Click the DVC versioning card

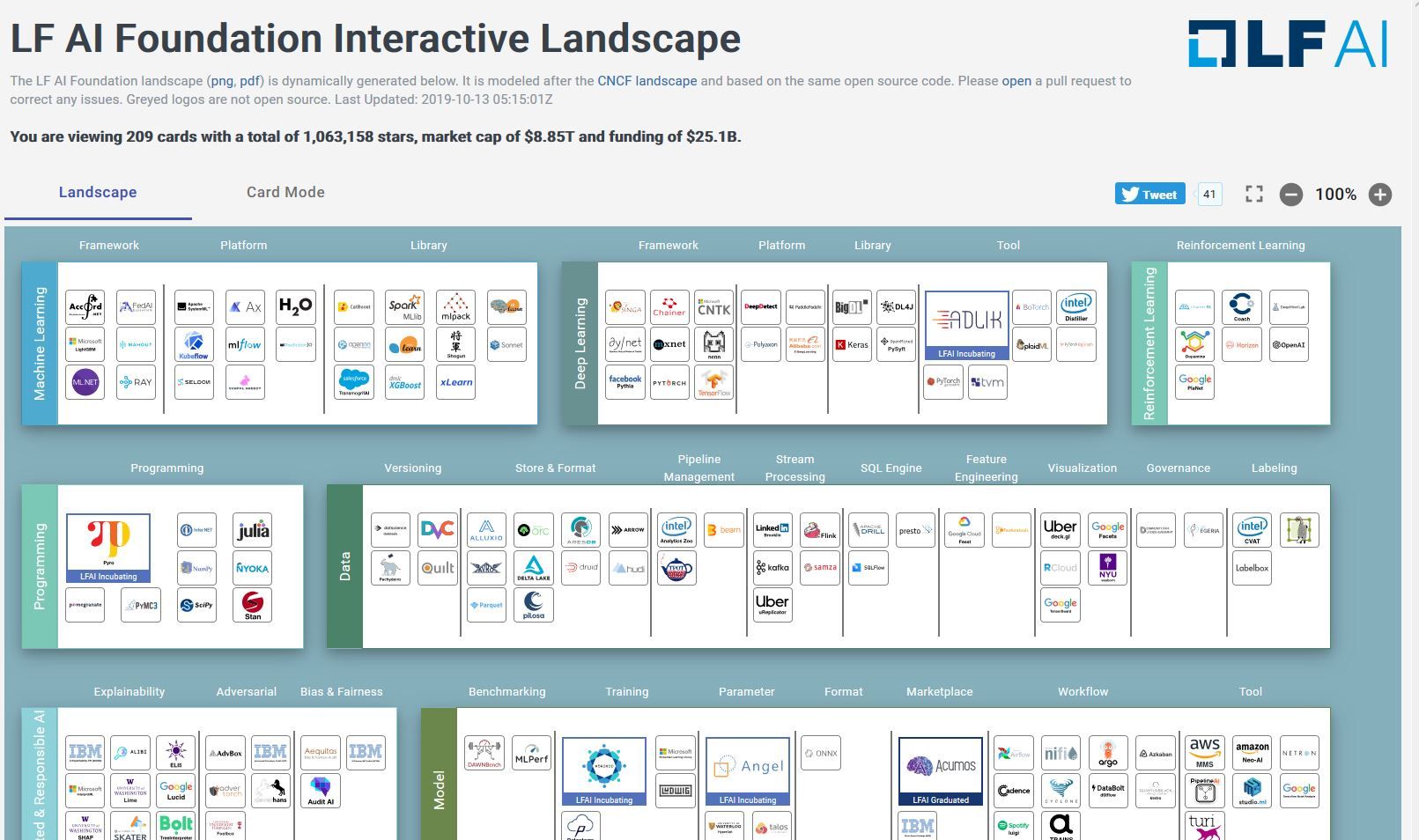(438, 530)
